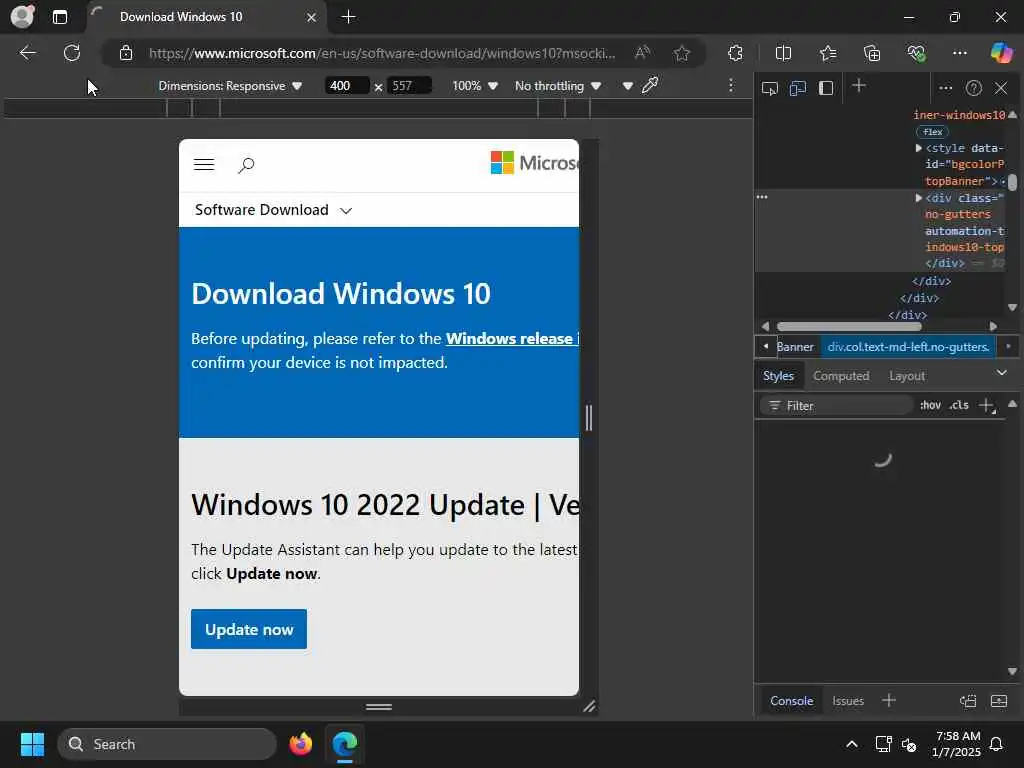
Task: Select an element to inspect icon
Action: 770,88
